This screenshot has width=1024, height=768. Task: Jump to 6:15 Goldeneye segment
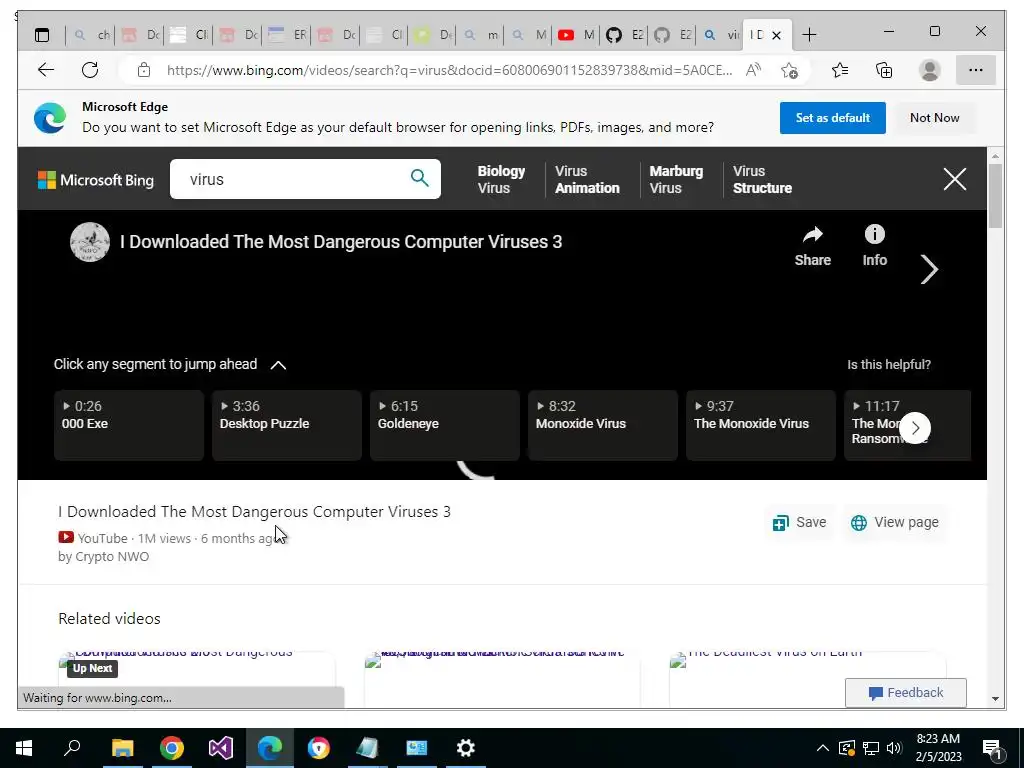tap(445, 425)
